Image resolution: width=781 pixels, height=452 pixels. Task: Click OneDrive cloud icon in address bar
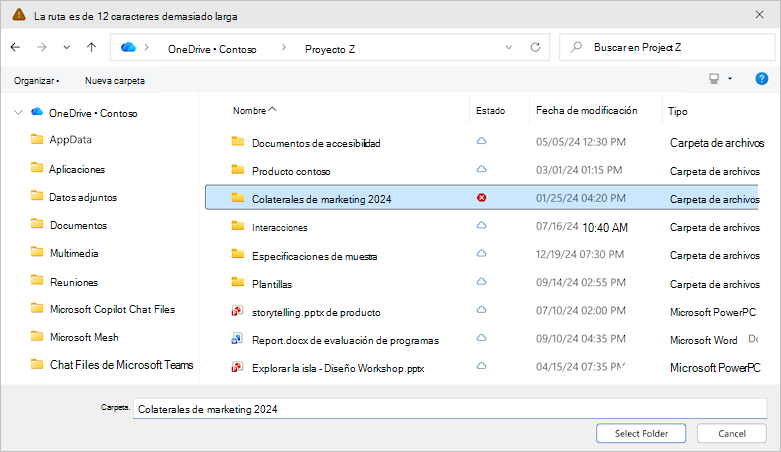[128, 47]
